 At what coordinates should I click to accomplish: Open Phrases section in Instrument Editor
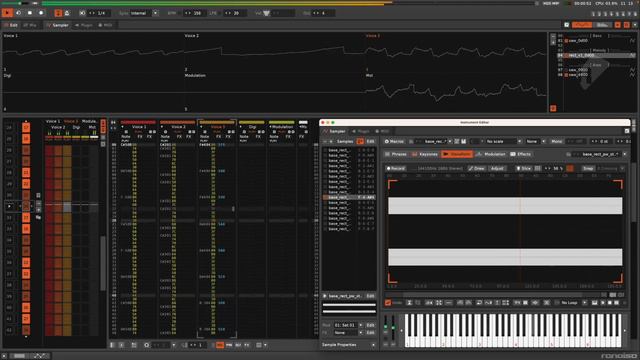point(396,154)
